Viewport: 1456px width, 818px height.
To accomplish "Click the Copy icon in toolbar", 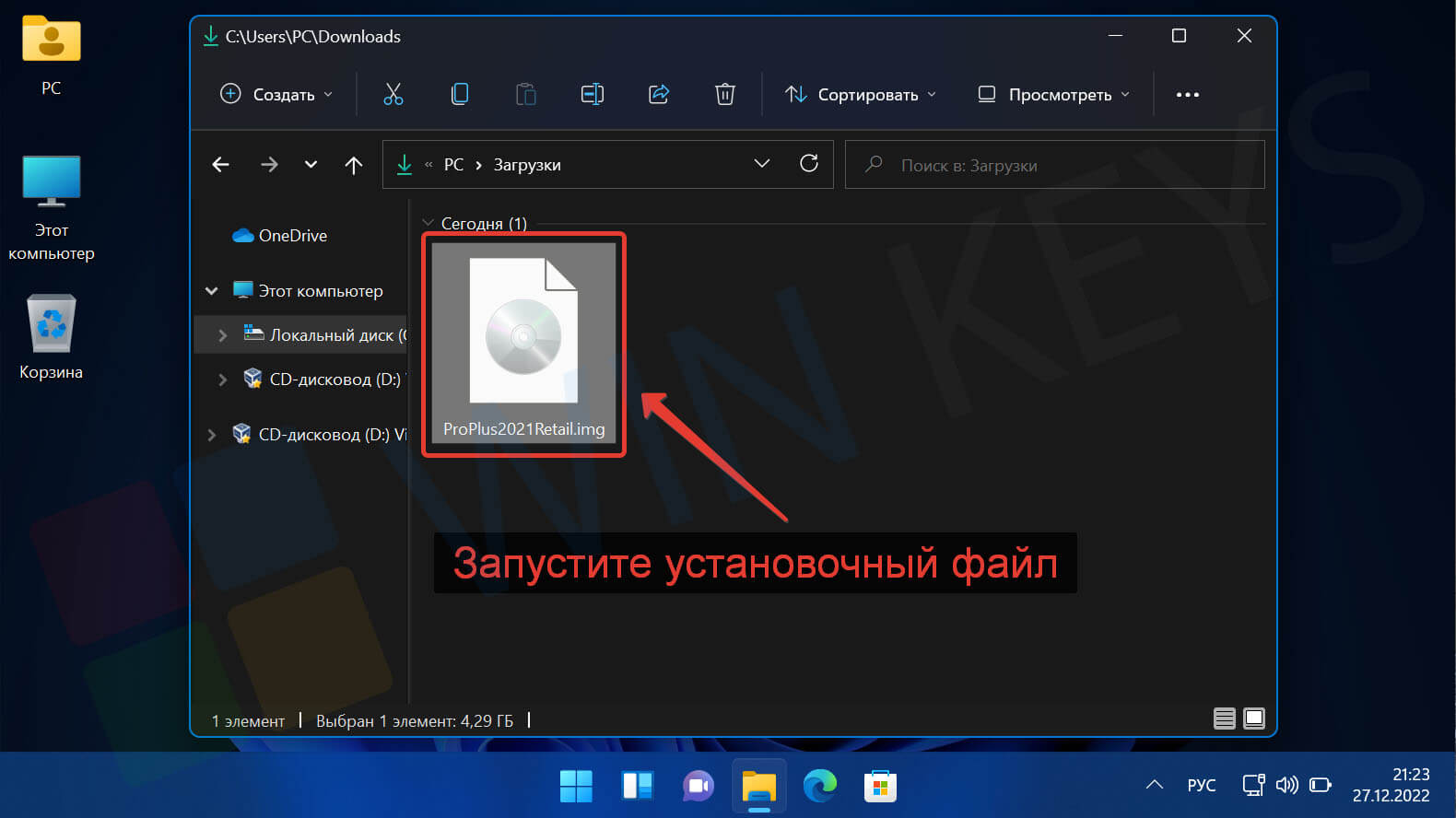I will (x=460, y=94).
